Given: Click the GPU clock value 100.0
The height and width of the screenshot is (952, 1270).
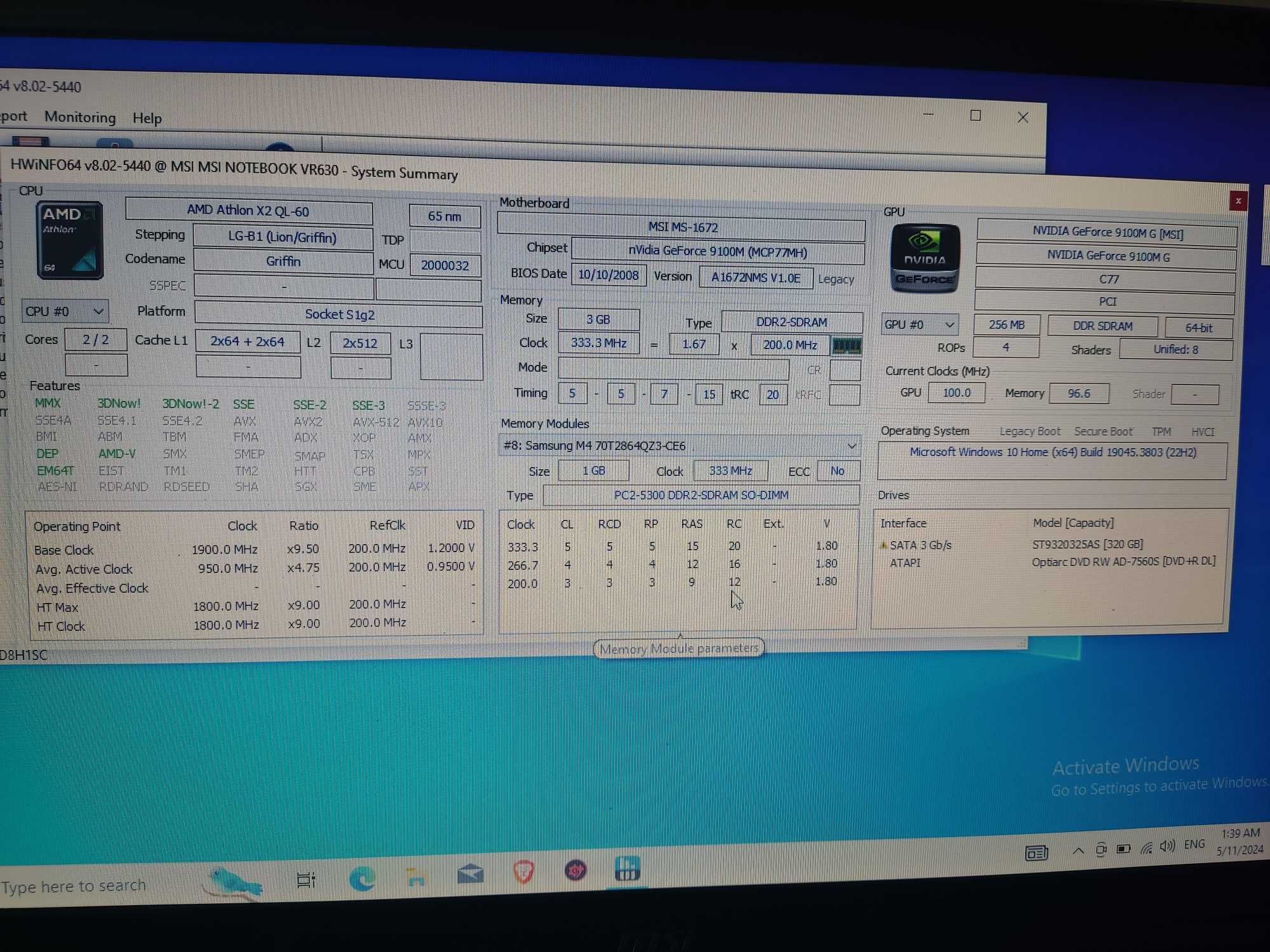Looking at the screenshot, I should pyautogui.click(x=956, y=393).
